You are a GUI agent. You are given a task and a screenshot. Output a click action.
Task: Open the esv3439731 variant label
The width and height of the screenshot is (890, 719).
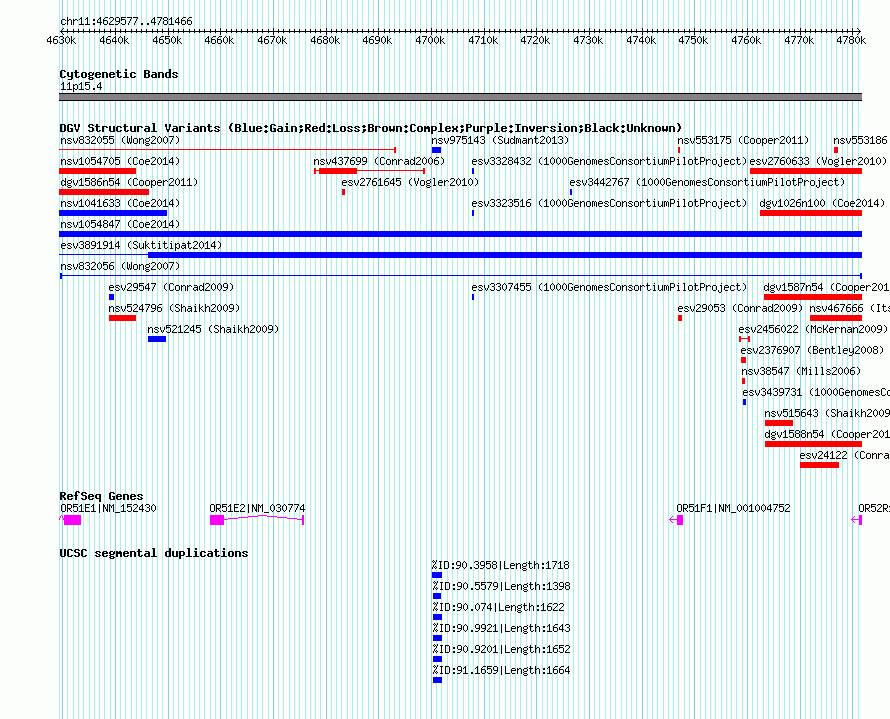click(x=816, y=392)
